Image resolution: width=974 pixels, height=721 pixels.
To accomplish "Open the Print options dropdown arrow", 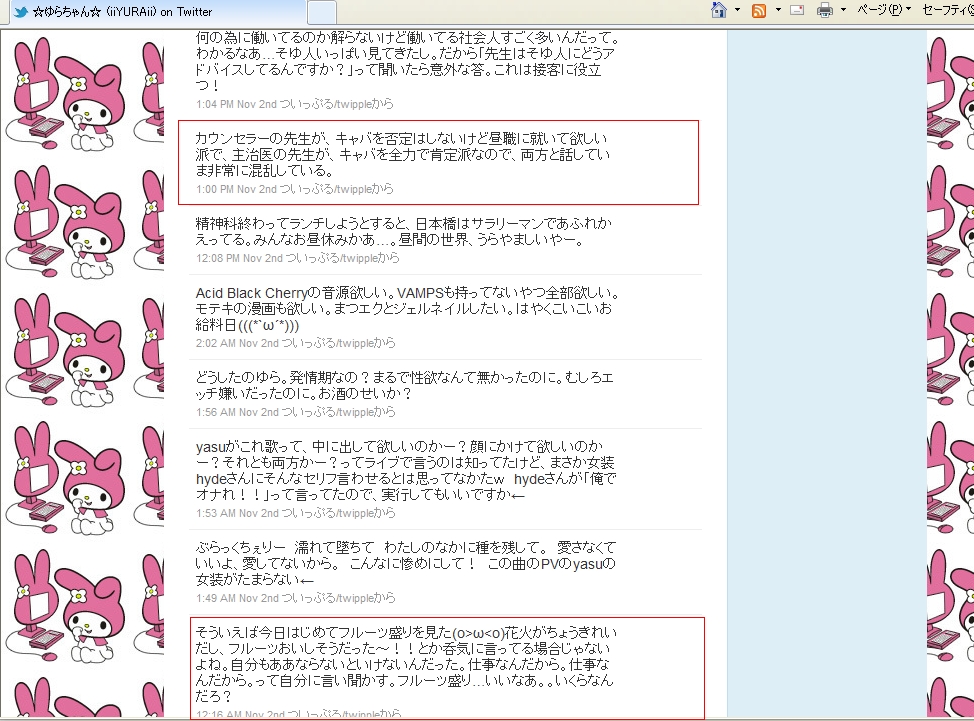I will click(x=843, y=10).
